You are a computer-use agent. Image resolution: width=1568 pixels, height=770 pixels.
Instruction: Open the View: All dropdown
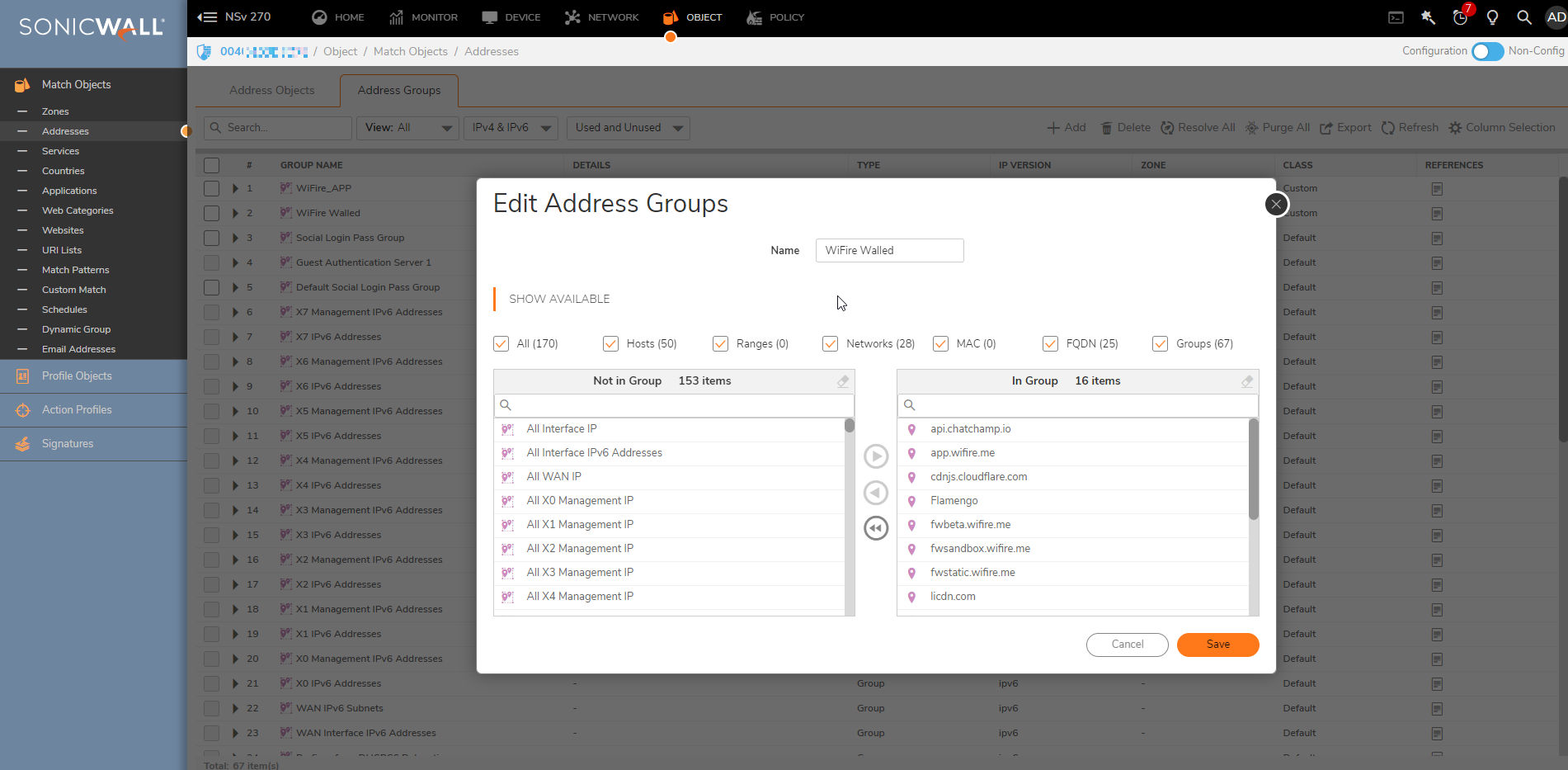tap(407, 128)
